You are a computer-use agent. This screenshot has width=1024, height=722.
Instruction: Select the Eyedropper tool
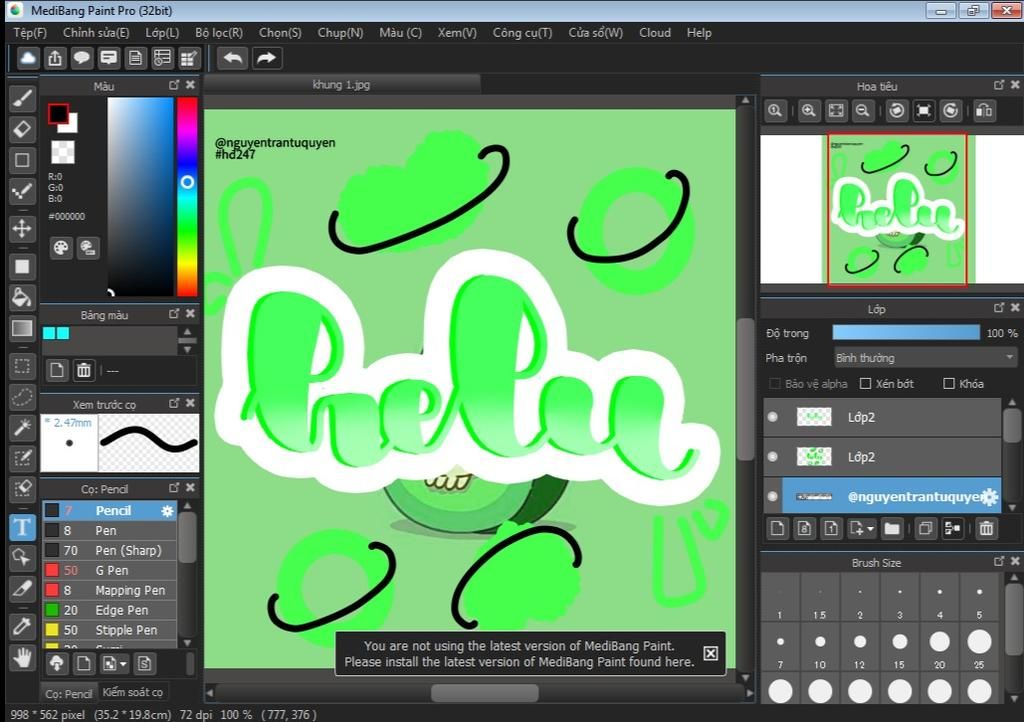pyautogui.click(x=22, y=627)
